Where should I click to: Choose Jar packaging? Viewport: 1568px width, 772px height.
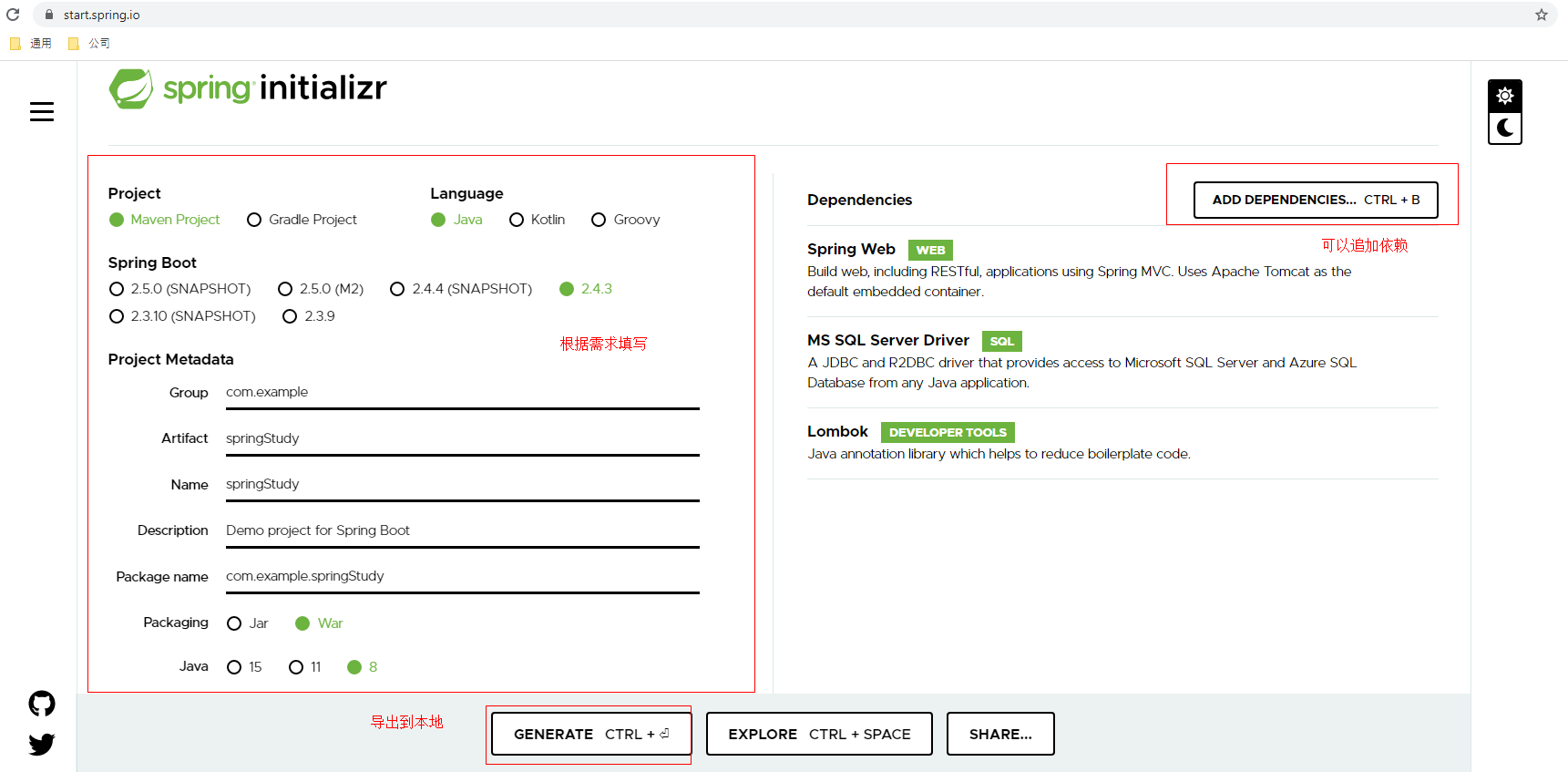[x=248, y=623]
